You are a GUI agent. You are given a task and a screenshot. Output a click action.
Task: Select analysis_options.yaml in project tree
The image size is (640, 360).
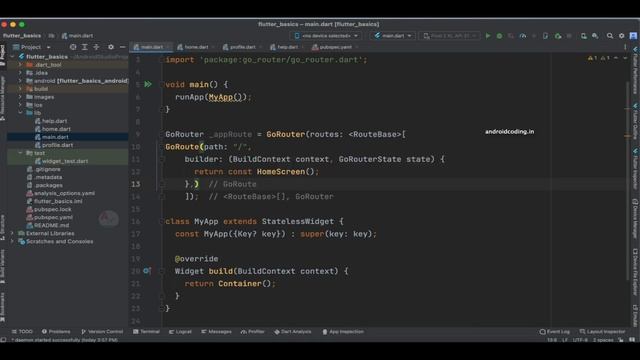(x=64, y=193)
